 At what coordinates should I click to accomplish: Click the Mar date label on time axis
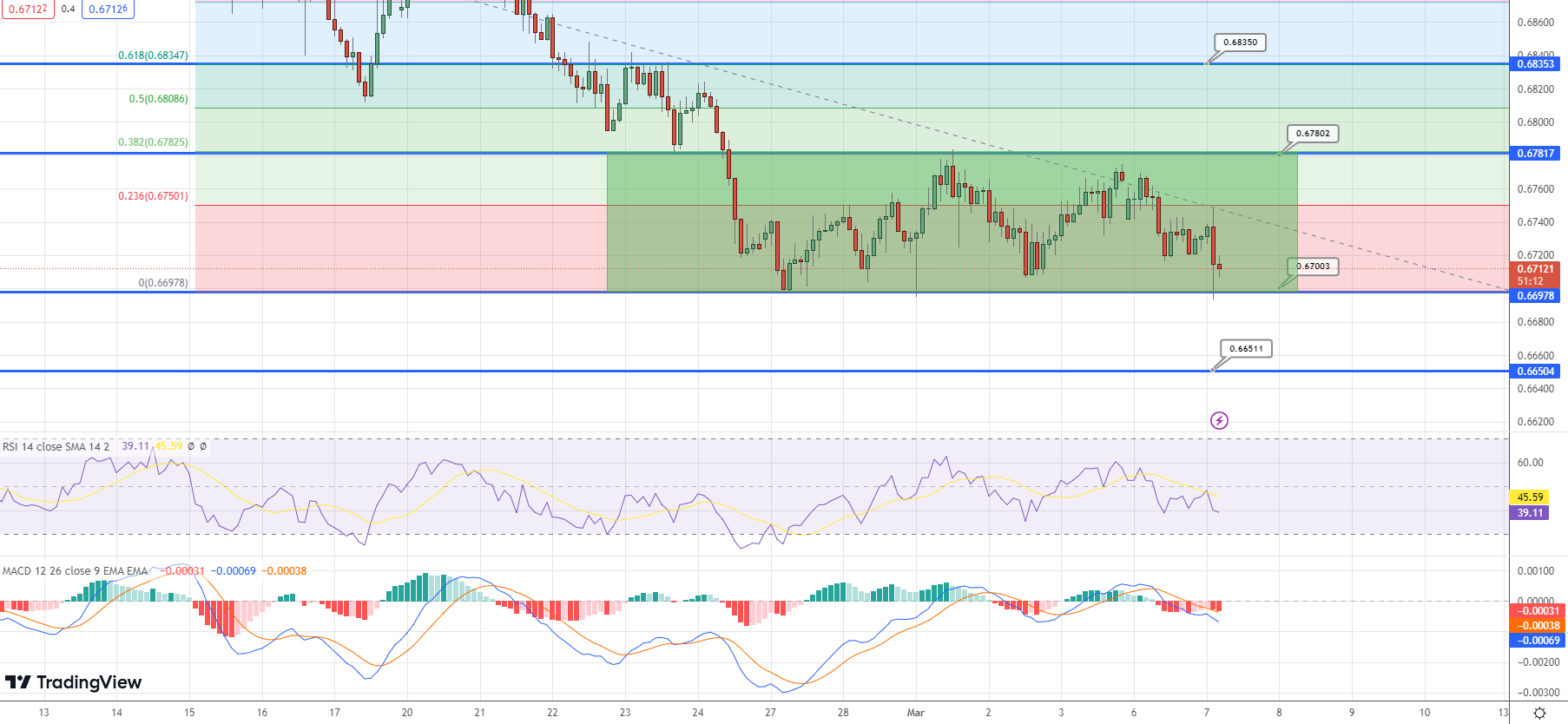pyautogui.click(x=915, y=713)
